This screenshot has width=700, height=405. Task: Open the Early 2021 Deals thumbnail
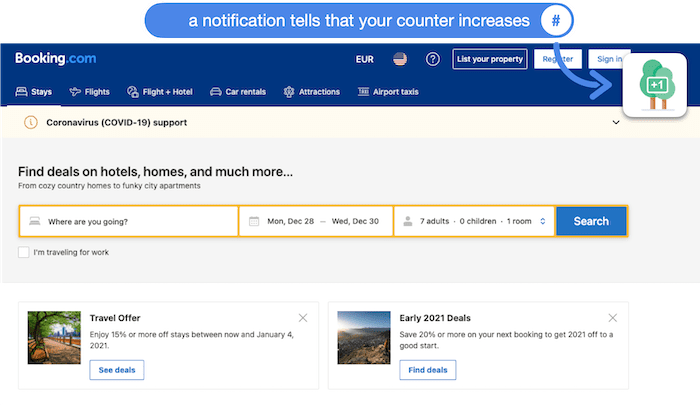(364, 338)
